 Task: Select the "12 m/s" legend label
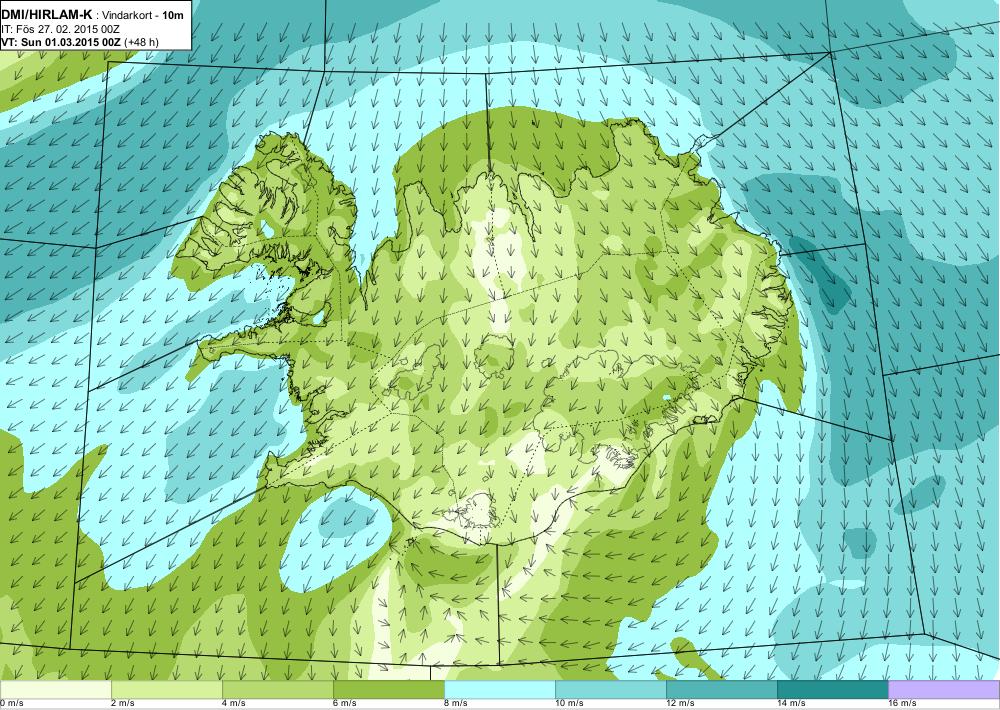[x=680, y=704]
